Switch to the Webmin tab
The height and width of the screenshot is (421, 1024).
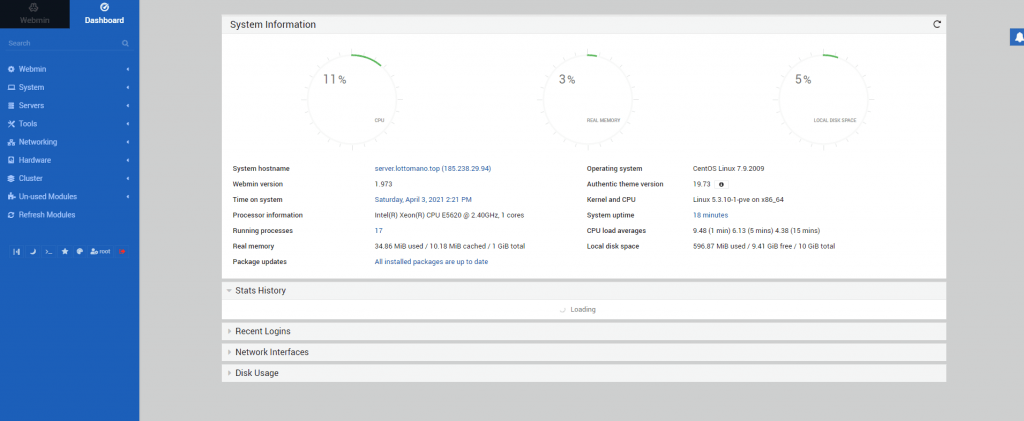(x=35, y=14)
